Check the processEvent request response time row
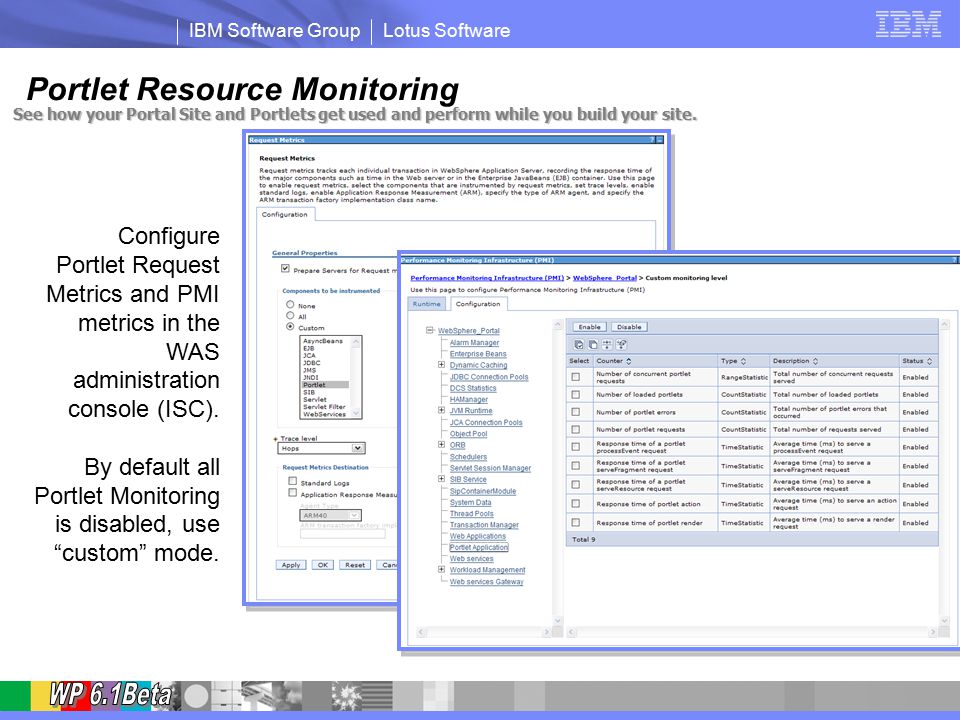This screenshot has width=960, height=720. [576, 447]
